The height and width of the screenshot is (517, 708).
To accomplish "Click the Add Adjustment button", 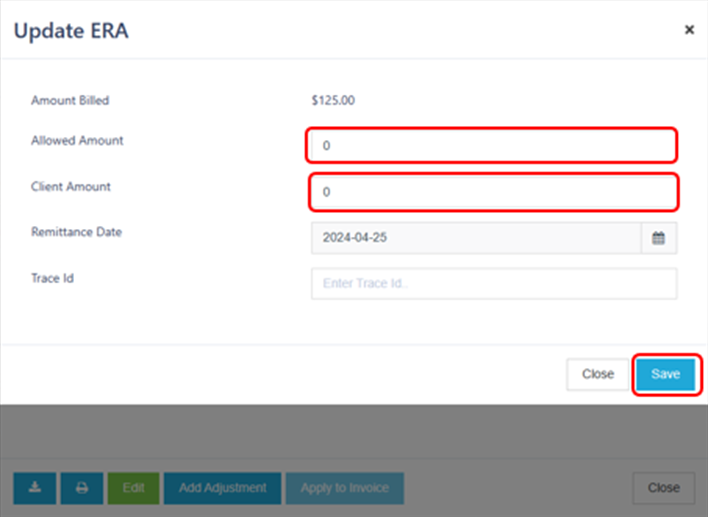I will 222,488.
